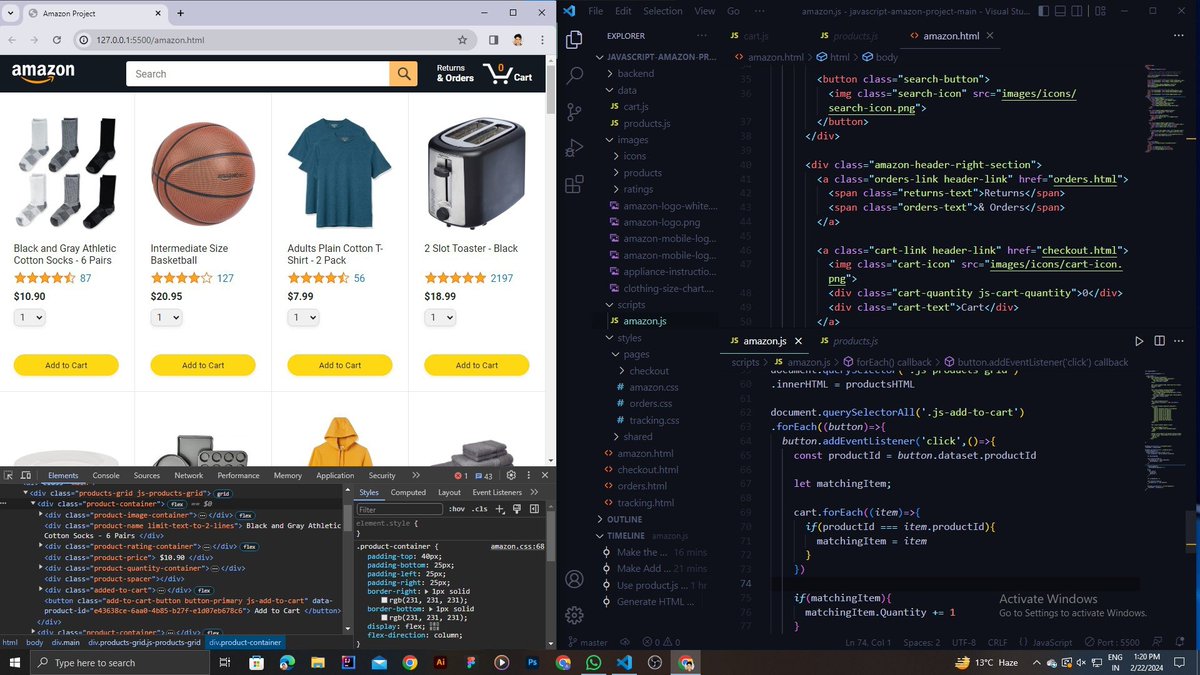Open Chrome side panel icon
The width and height of the screenshot is (1200, 675).
pyautogui.click(x=493, y=40)
